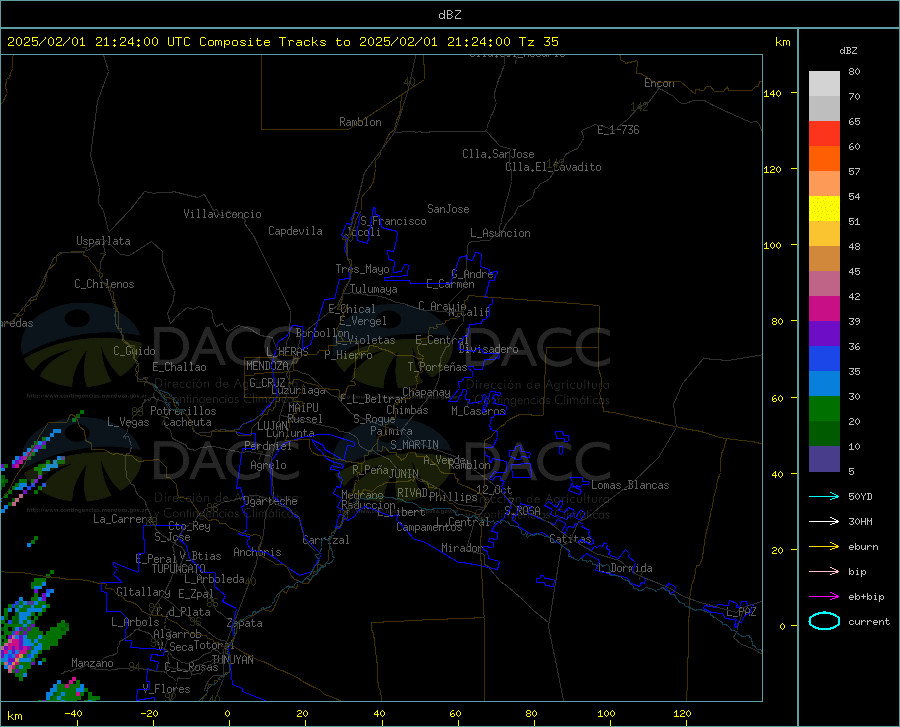Click the Uspallata map label

pyautogui.click(x=103, y=241)
